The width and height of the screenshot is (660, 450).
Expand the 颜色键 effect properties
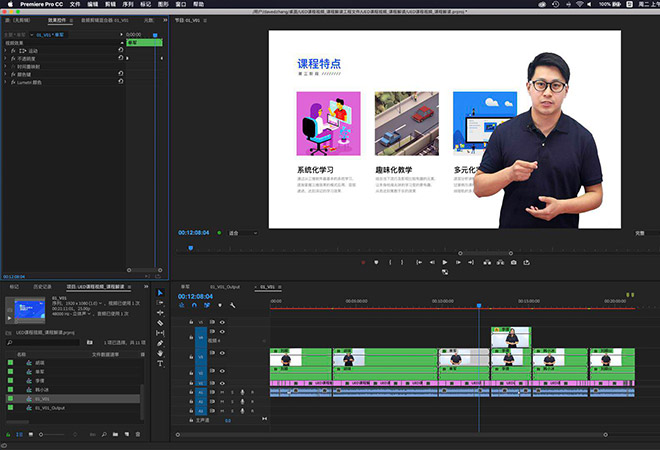click(x=6, y=74)
